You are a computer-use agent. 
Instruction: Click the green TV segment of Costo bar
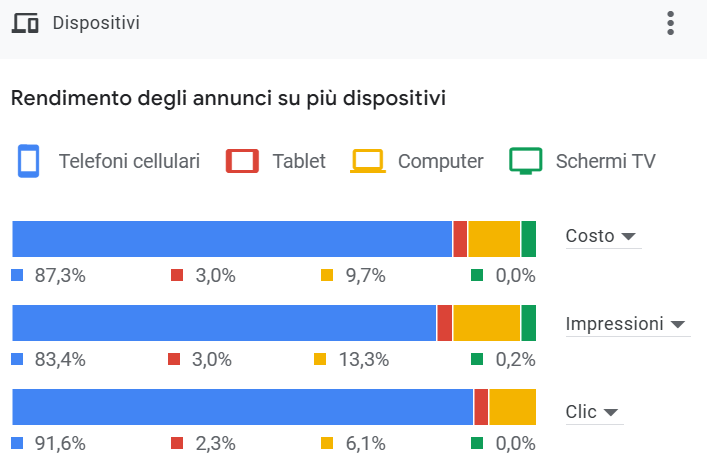(x=529, y=239)
